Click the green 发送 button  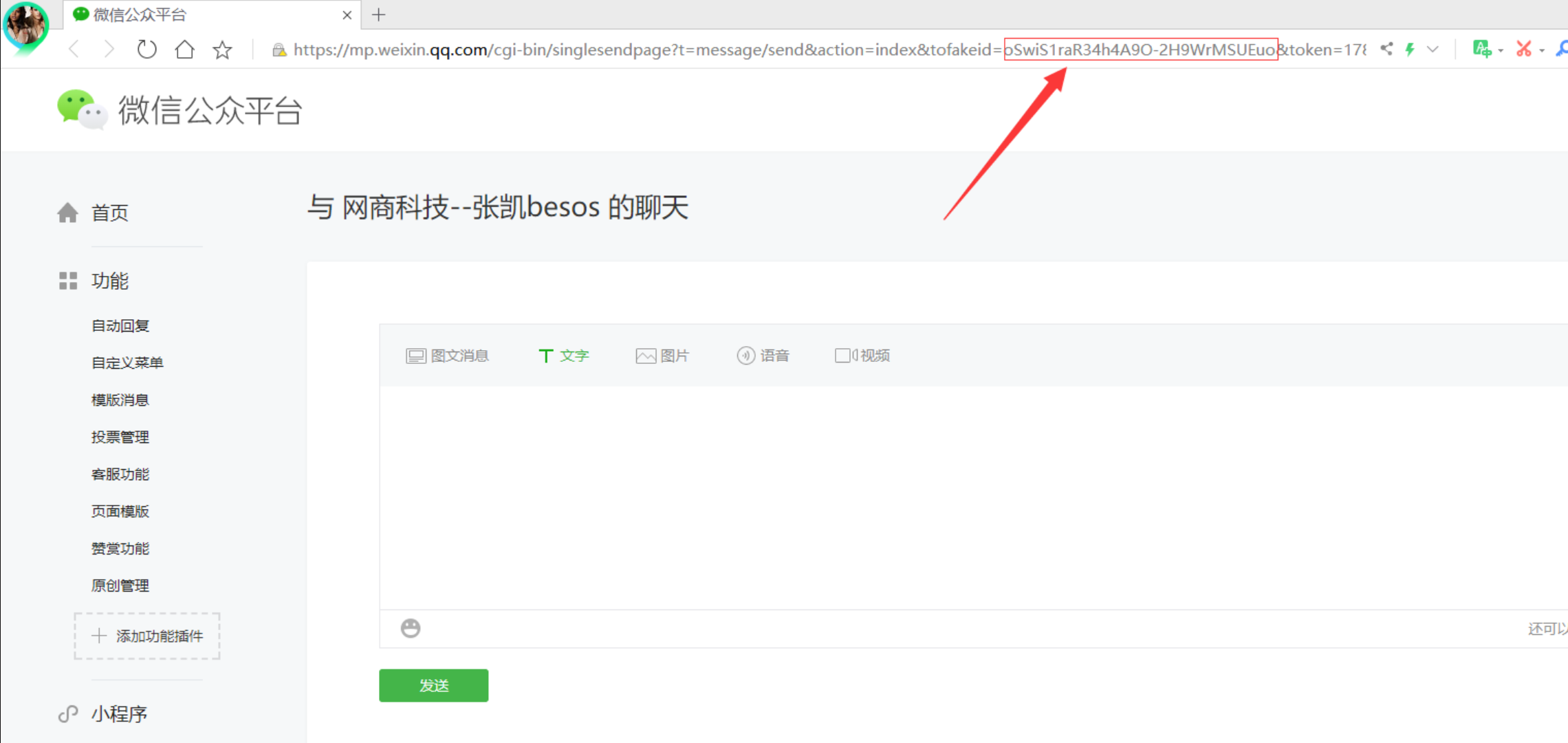point(434,685)
